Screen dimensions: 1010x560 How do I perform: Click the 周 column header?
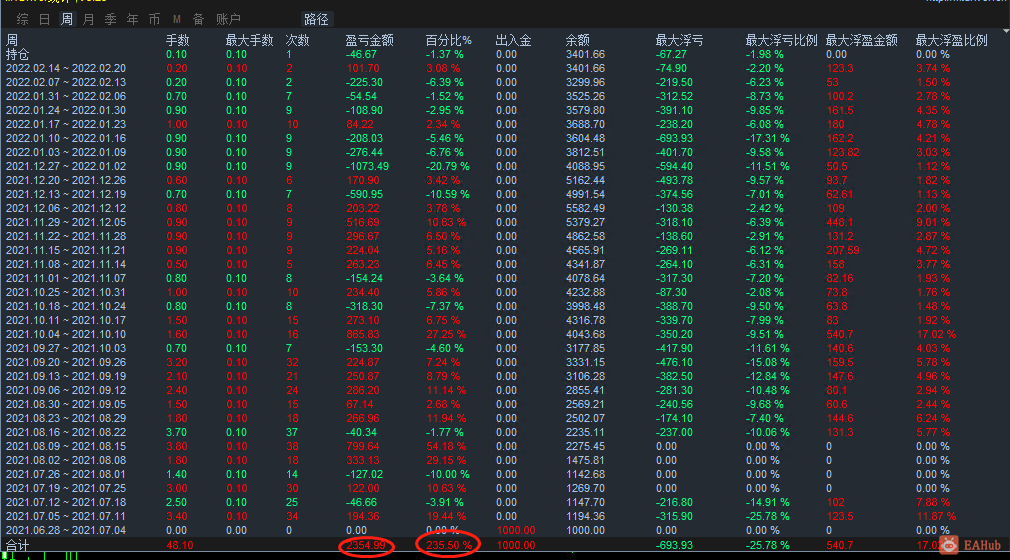[x=12, y=40]
